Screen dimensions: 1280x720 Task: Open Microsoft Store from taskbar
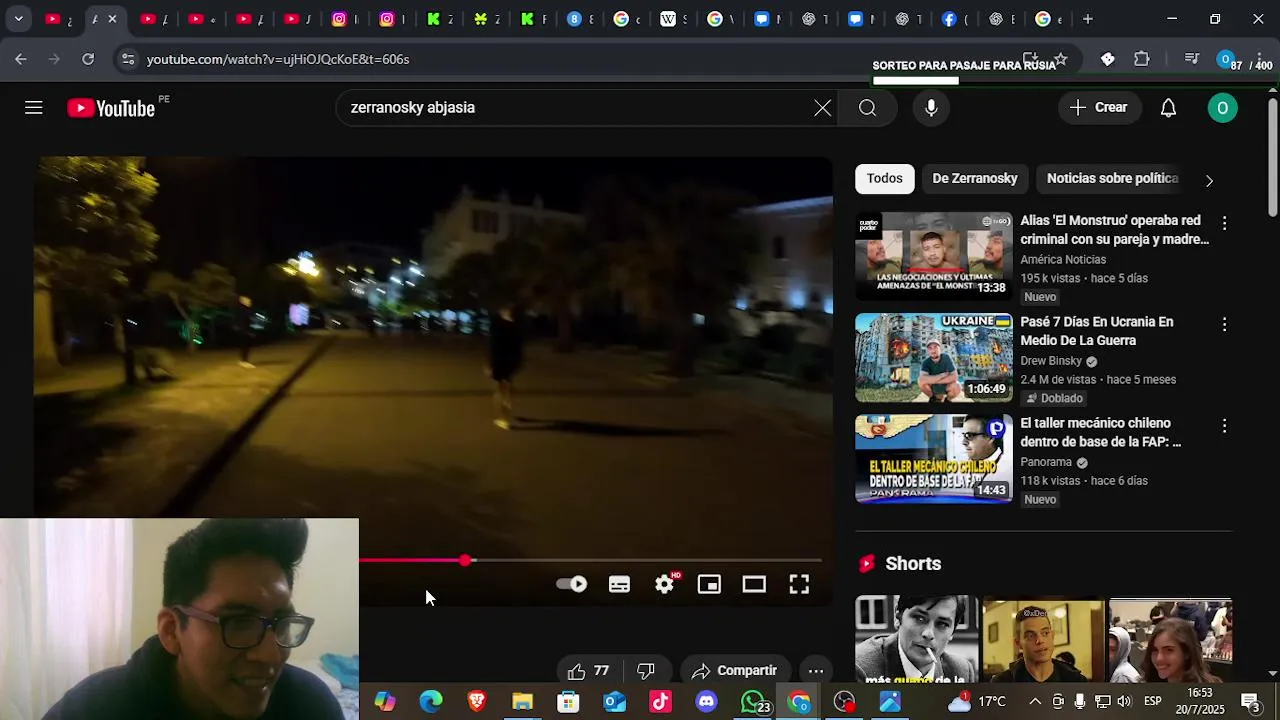569,702
